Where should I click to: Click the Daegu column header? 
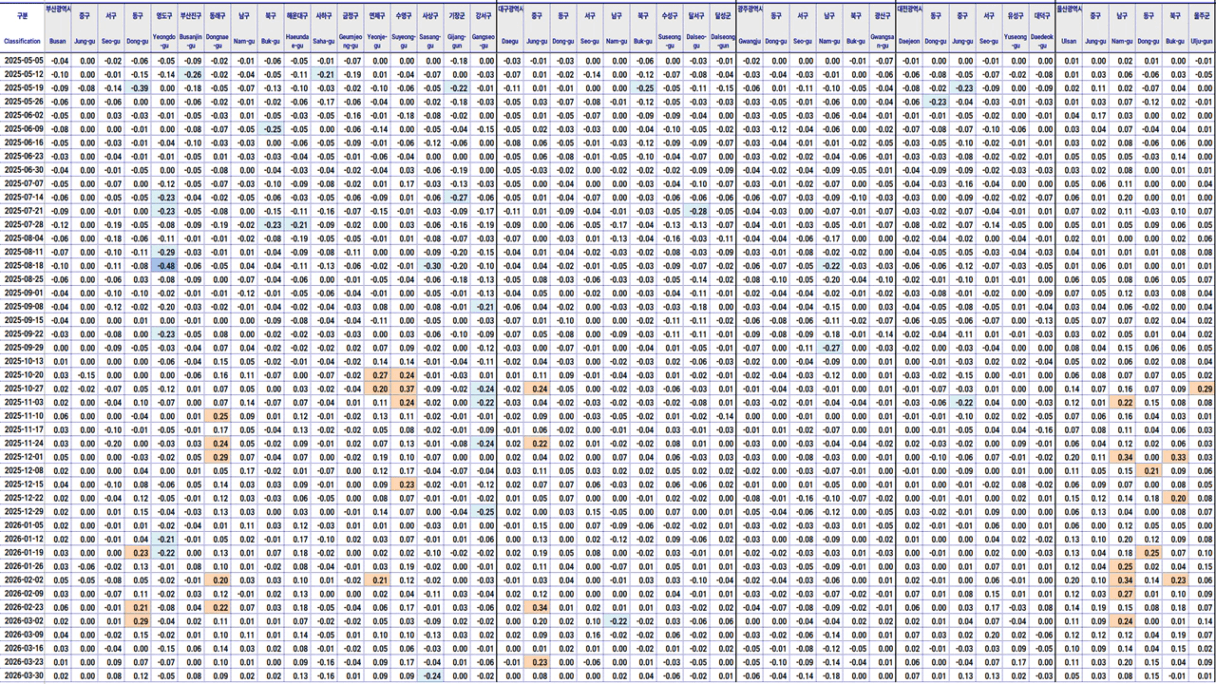click(510, 41)
